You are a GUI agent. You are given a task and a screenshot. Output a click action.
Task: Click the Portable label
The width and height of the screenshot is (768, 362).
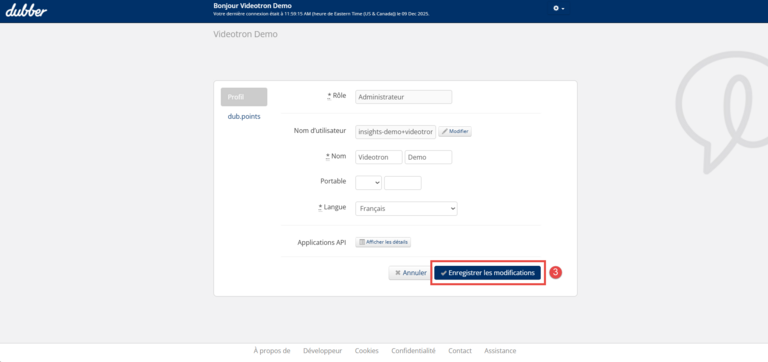(333, 181)
